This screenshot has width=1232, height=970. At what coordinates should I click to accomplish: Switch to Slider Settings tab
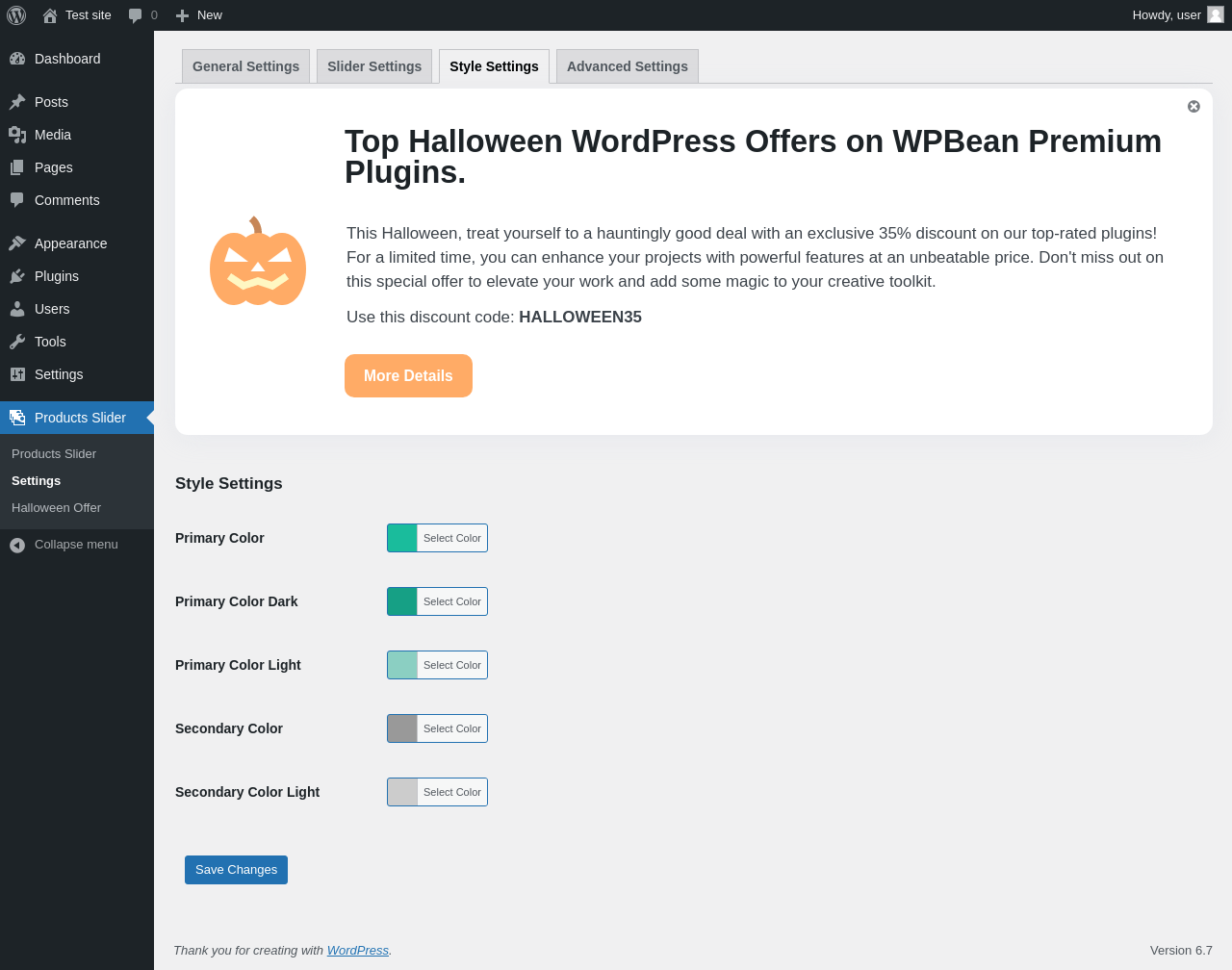pos(374,66)
